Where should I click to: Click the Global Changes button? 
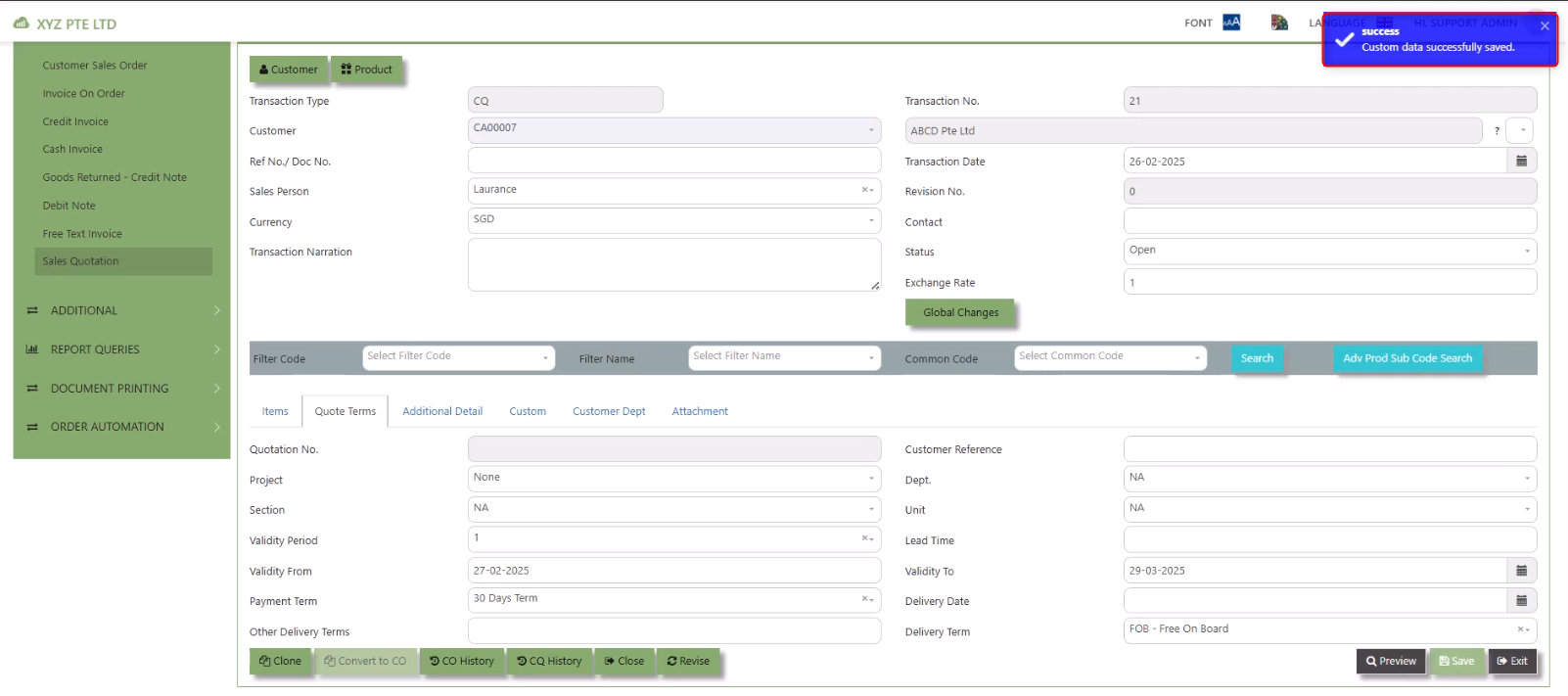960,313
